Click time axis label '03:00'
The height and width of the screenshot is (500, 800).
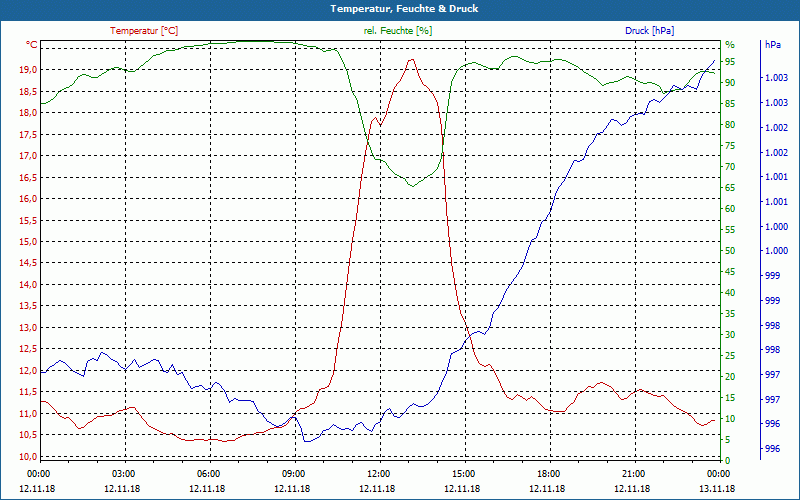pyautogui.click(x=122, y=473)
